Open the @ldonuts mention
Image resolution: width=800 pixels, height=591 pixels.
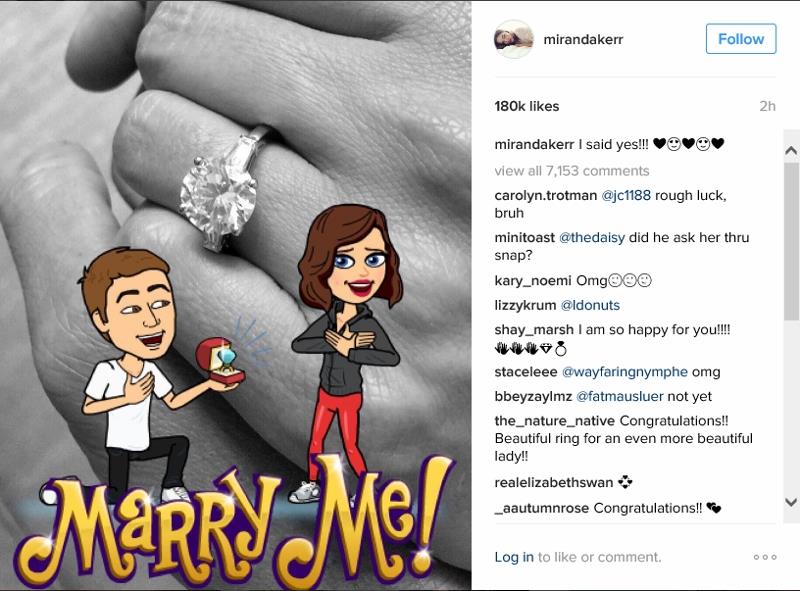coord(590,305)
